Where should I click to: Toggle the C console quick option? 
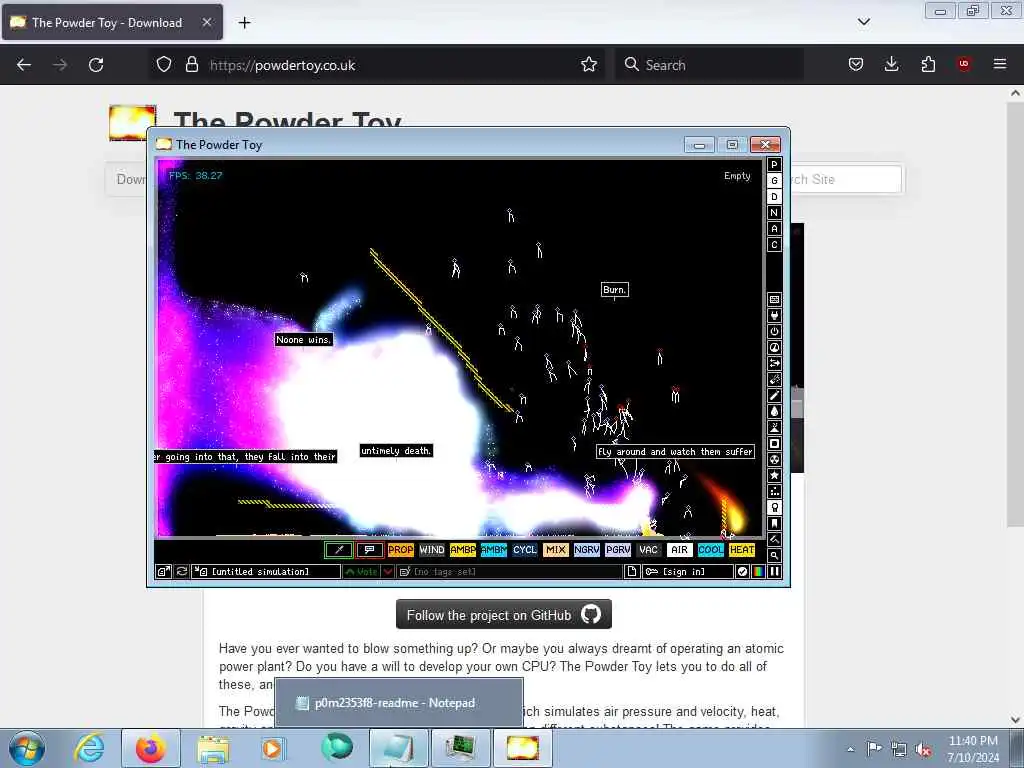[x=775, y=245]
